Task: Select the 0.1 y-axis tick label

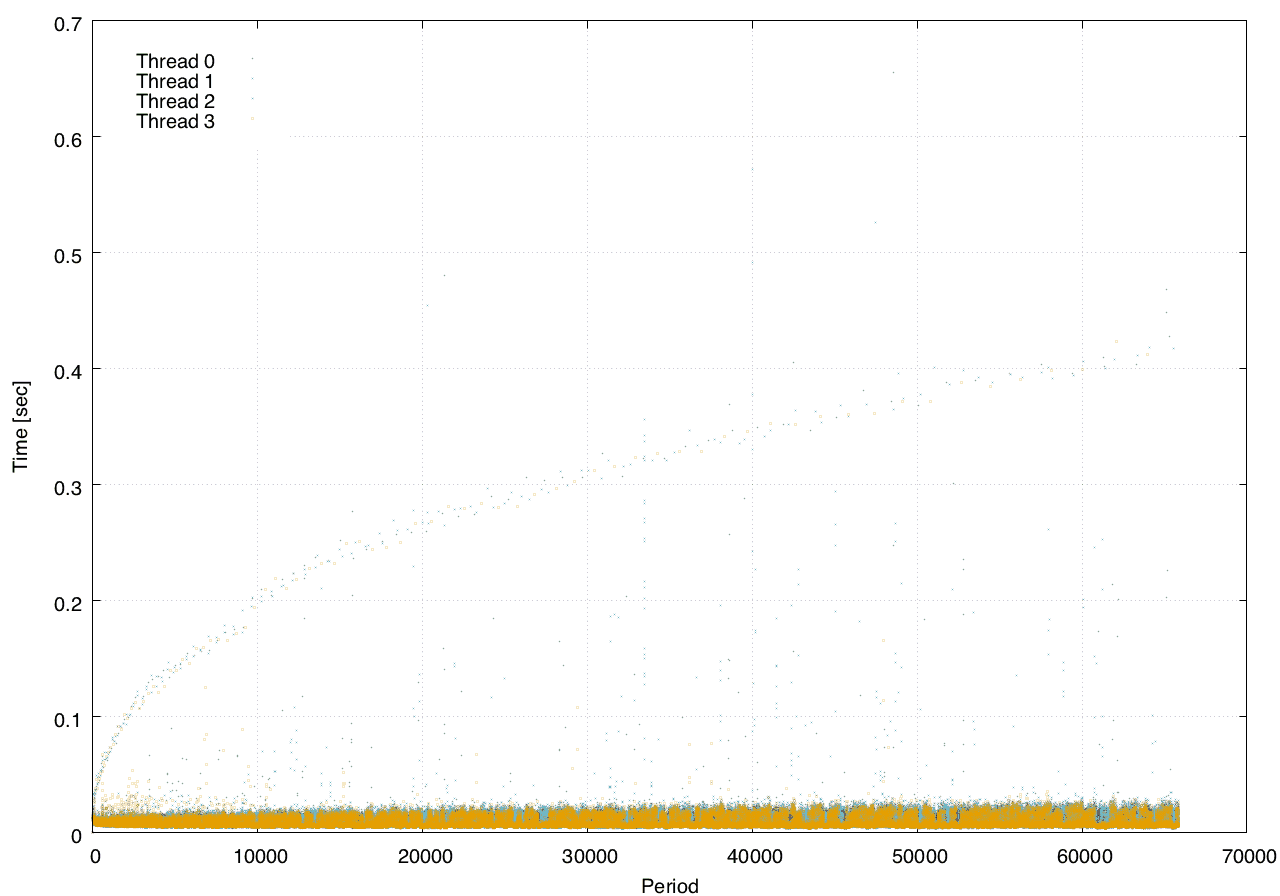Action: click(x=65, y=717)
